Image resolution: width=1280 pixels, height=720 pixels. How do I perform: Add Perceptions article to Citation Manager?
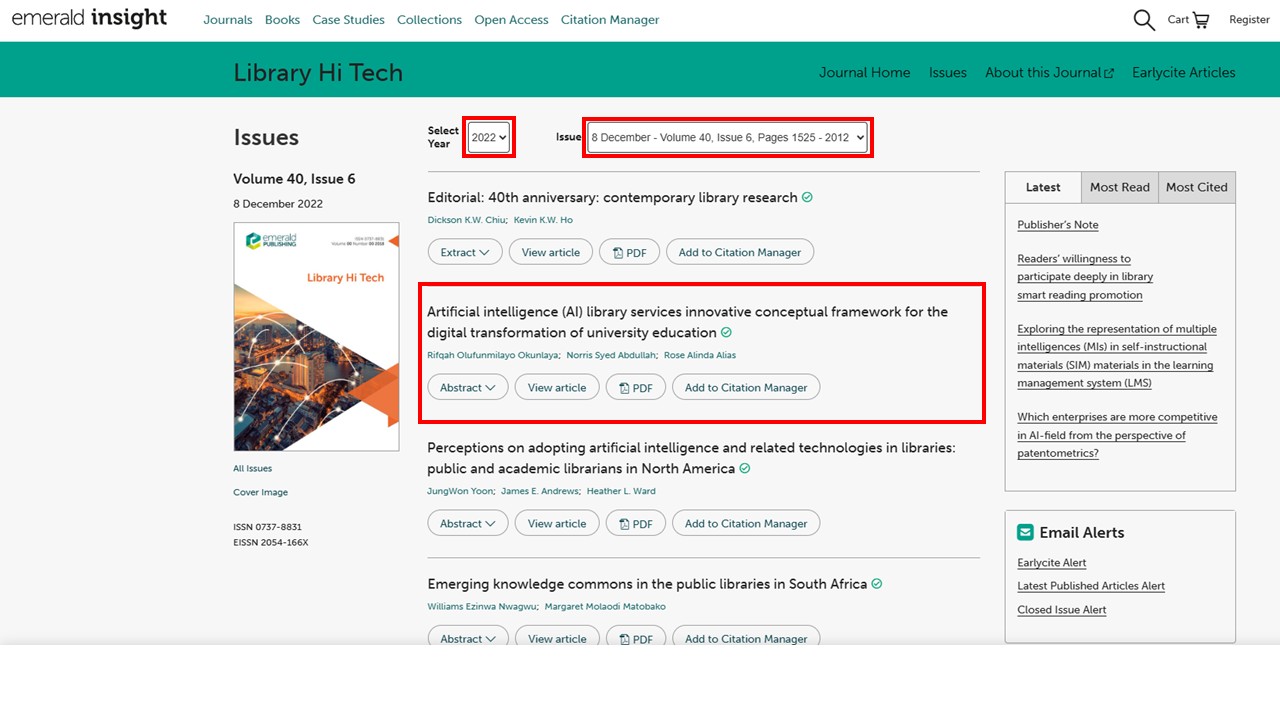[746, 523]
